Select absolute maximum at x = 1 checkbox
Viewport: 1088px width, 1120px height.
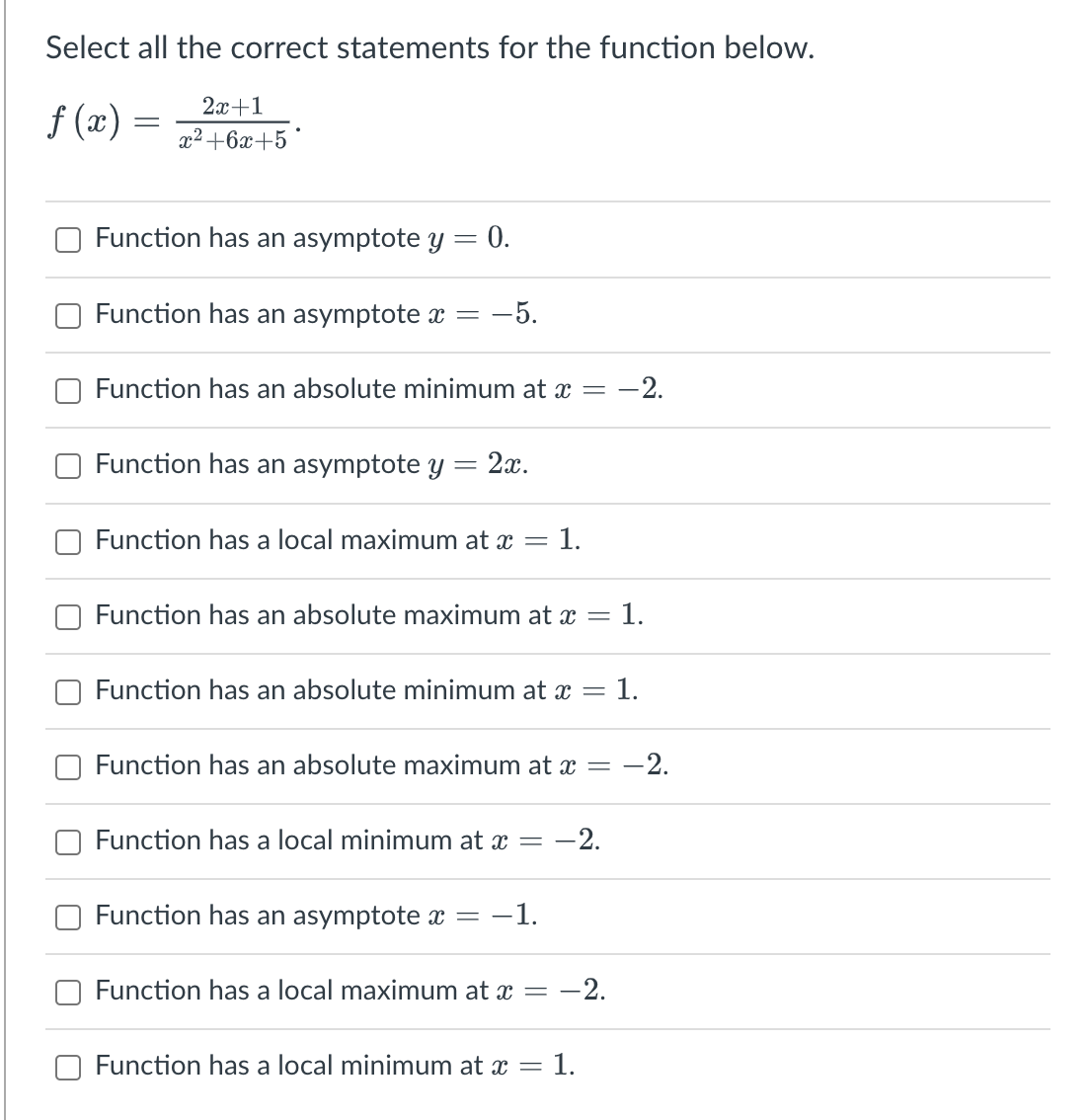[x=68, y=617]
